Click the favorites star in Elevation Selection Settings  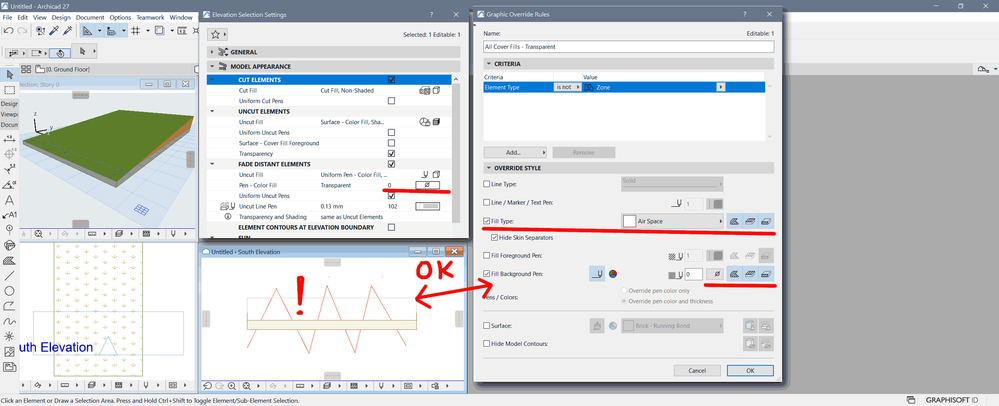pyautogui.click(x=216, y=34)
